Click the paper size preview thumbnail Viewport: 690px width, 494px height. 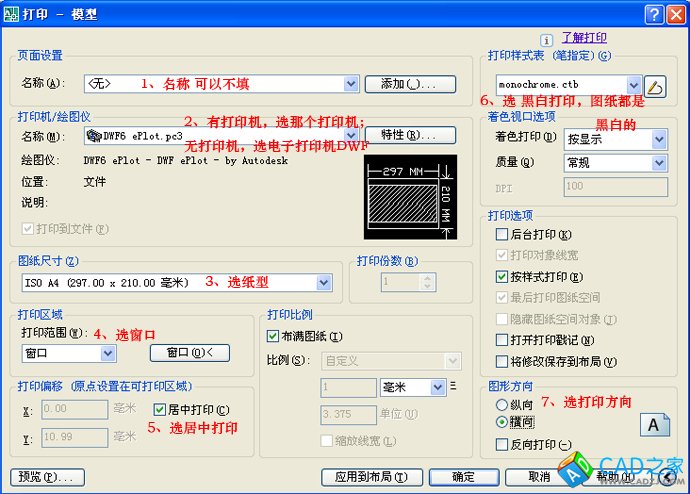410,197
